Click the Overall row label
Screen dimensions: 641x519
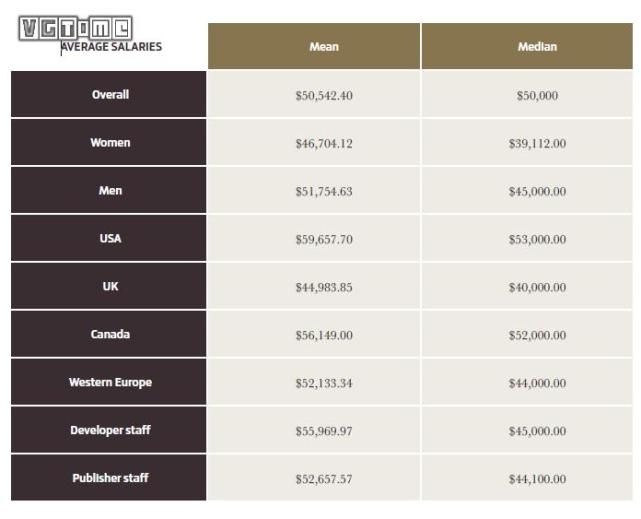pyautogui.click(x=109, y=94)
